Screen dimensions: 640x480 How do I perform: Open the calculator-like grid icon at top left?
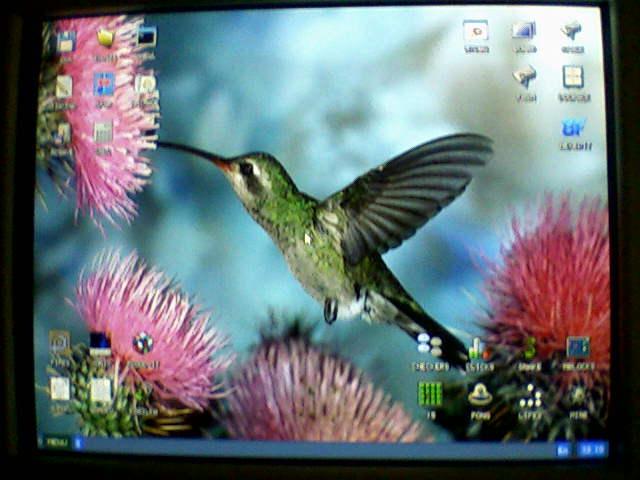tap(103, 131)
